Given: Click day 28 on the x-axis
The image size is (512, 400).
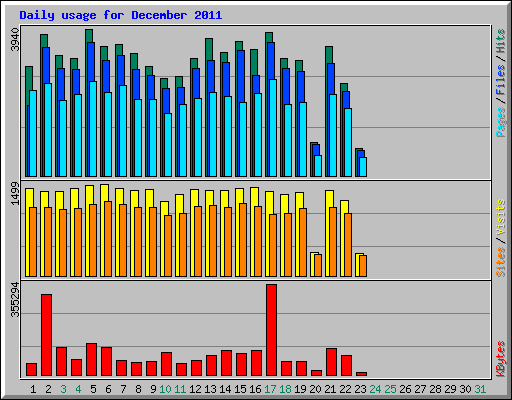Looking at the screenshot, I should pos(435,389).
